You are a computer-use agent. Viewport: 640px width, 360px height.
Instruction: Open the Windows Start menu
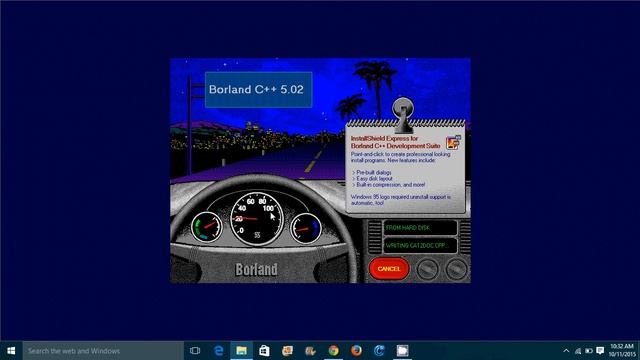click(x=11, y=351)
